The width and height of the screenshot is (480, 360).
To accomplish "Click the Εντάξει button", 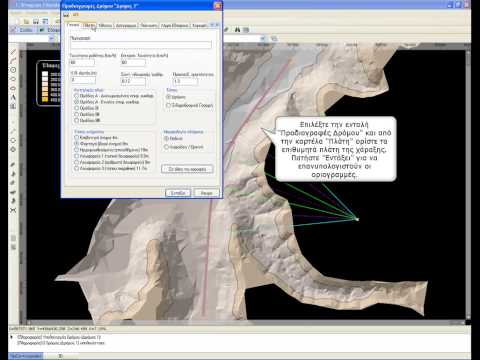I will [x=178, y=193].
